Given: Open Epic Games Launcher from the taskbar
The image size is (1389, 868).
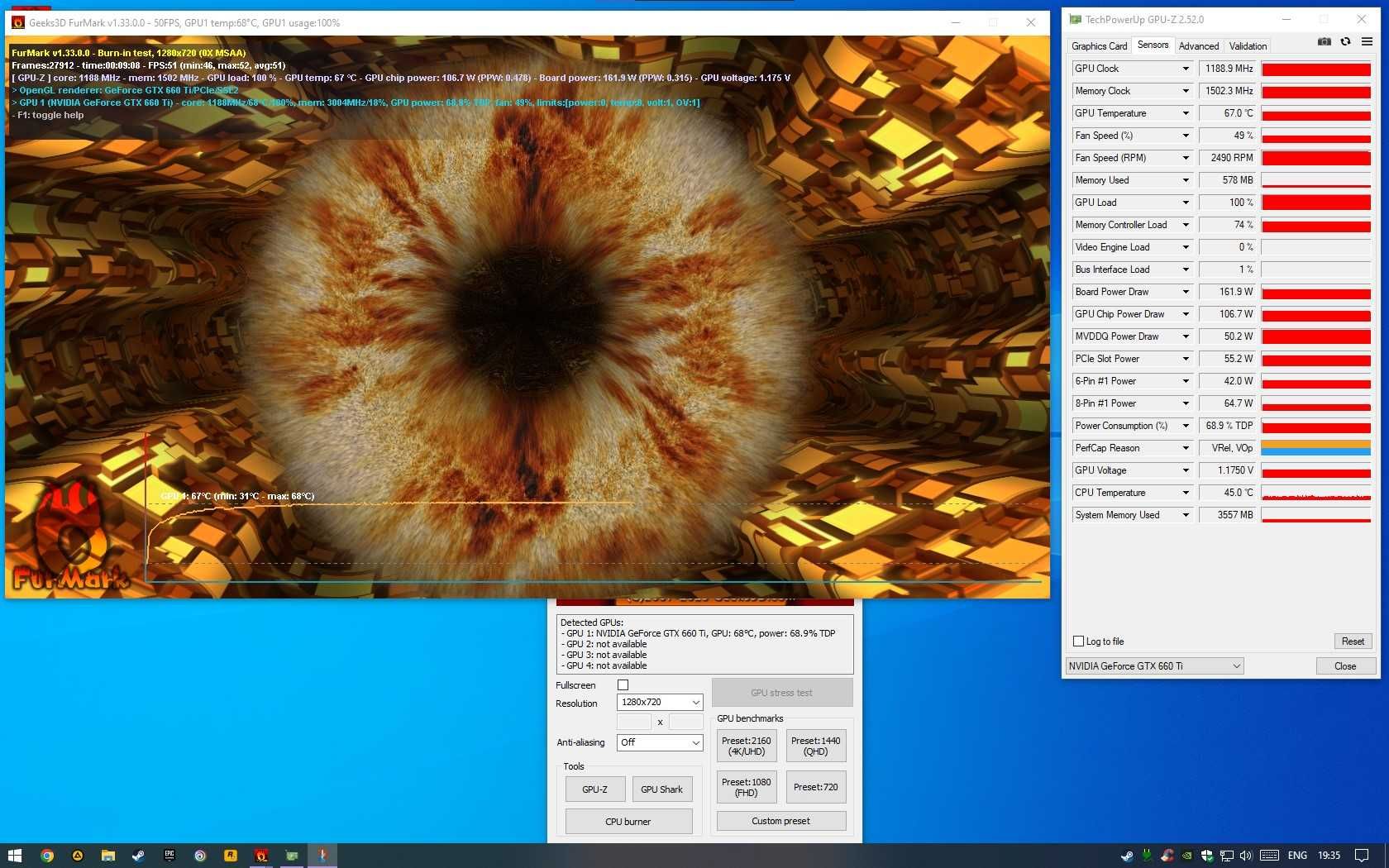Looking at the screenshot, I should pyautogui.click(x=169, y=856).
